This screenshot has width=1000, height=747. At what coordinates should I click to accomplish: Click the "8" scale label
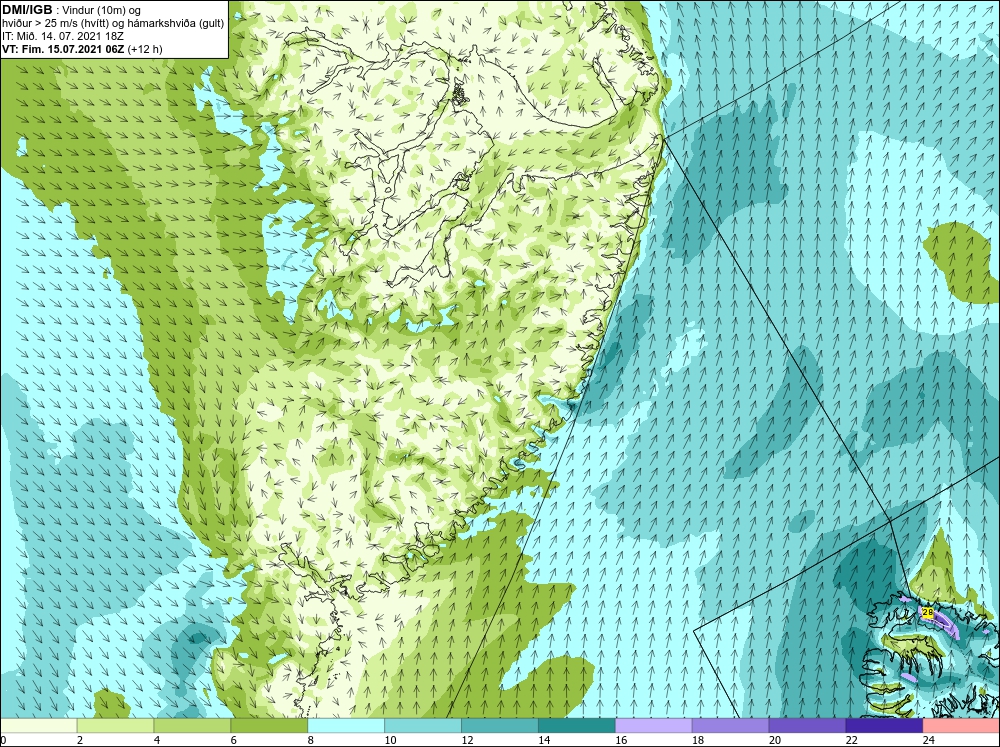tap(311, 740)
